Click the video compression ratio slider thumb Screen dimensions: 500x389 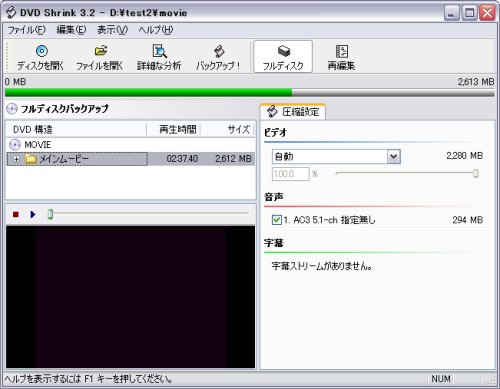tap(476, 173)
